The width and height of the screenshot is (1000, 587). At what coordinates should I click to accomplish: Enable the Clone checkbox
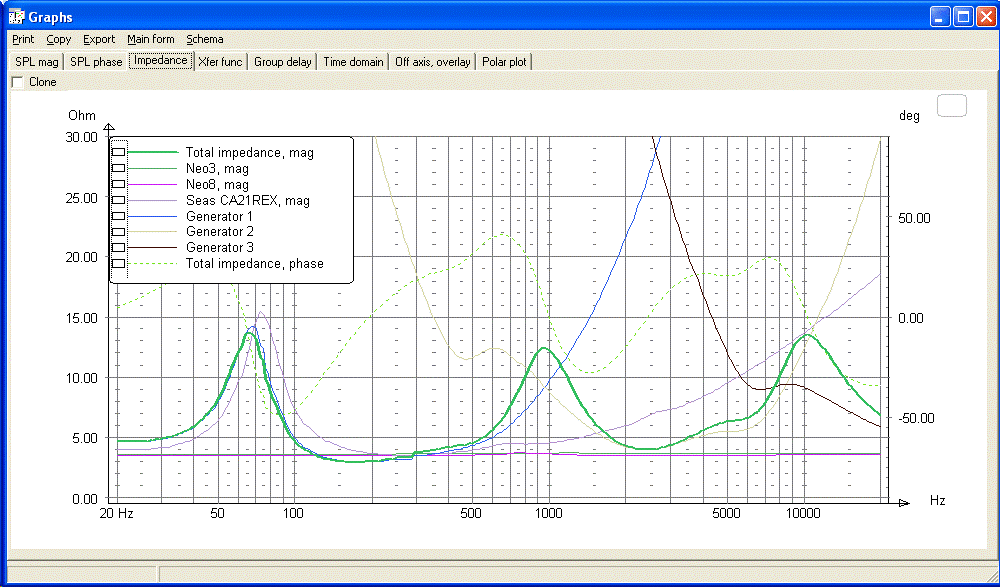tap(18, 82)
